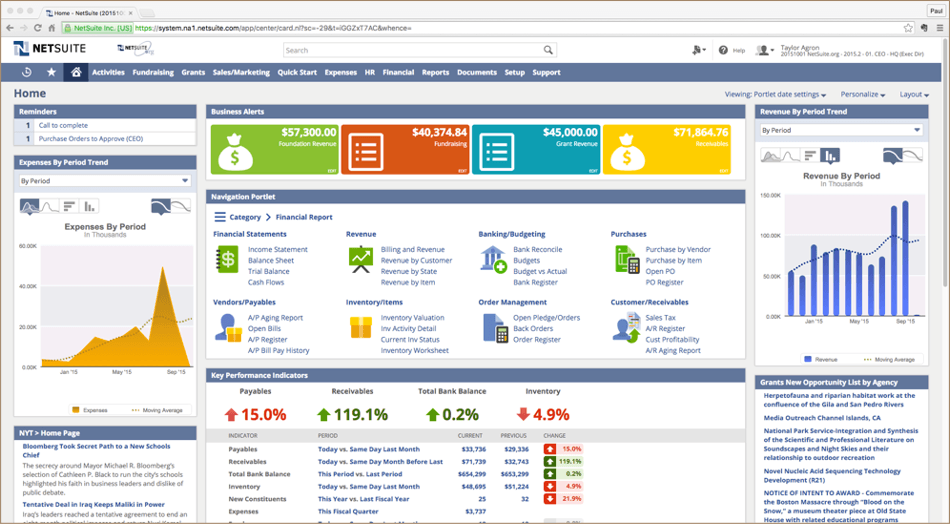Viewport: 950px width, 524px height.
Task: Open the Personalize dropdown
Action: pyautogui.click(x=862, y=95)
